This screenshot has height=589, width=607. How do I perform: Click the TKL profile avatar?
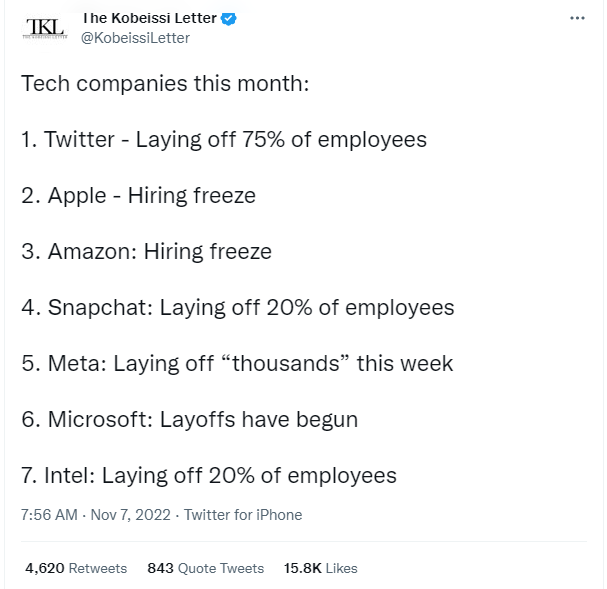45,28
